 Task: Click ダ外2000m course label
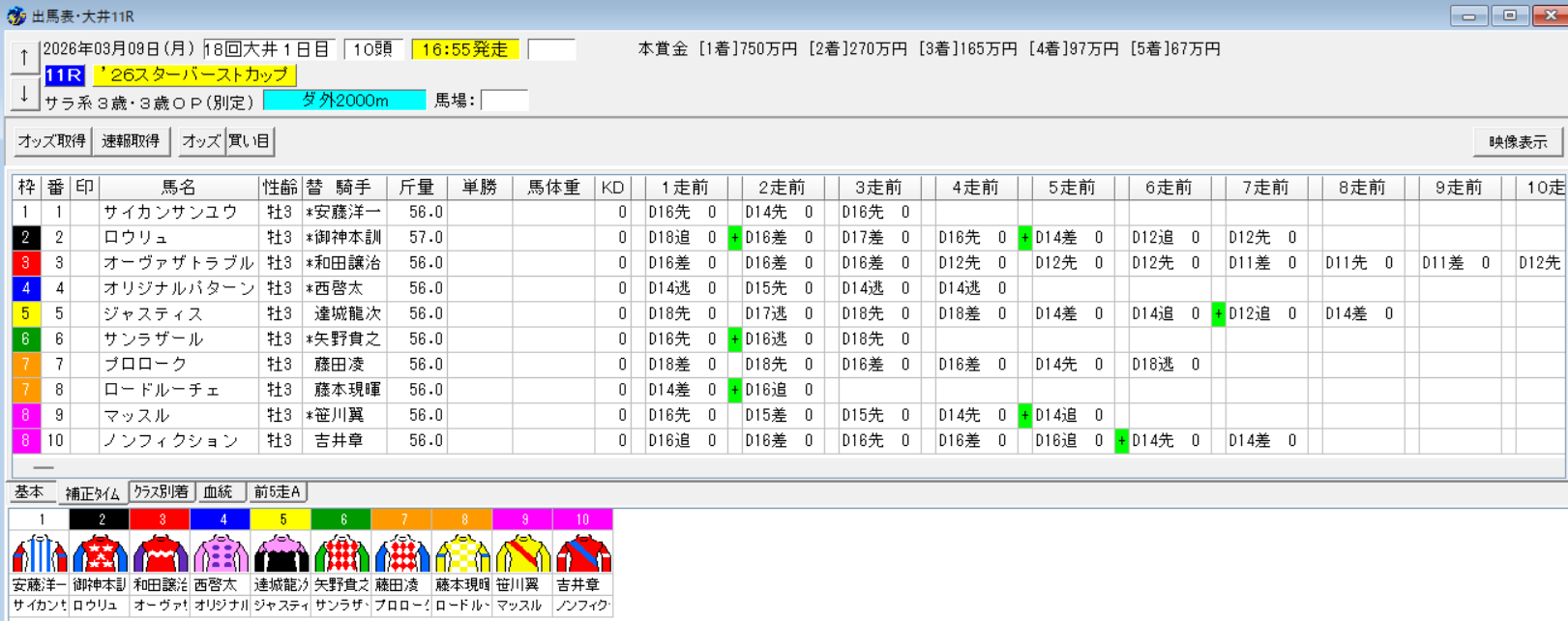[344, 100]
